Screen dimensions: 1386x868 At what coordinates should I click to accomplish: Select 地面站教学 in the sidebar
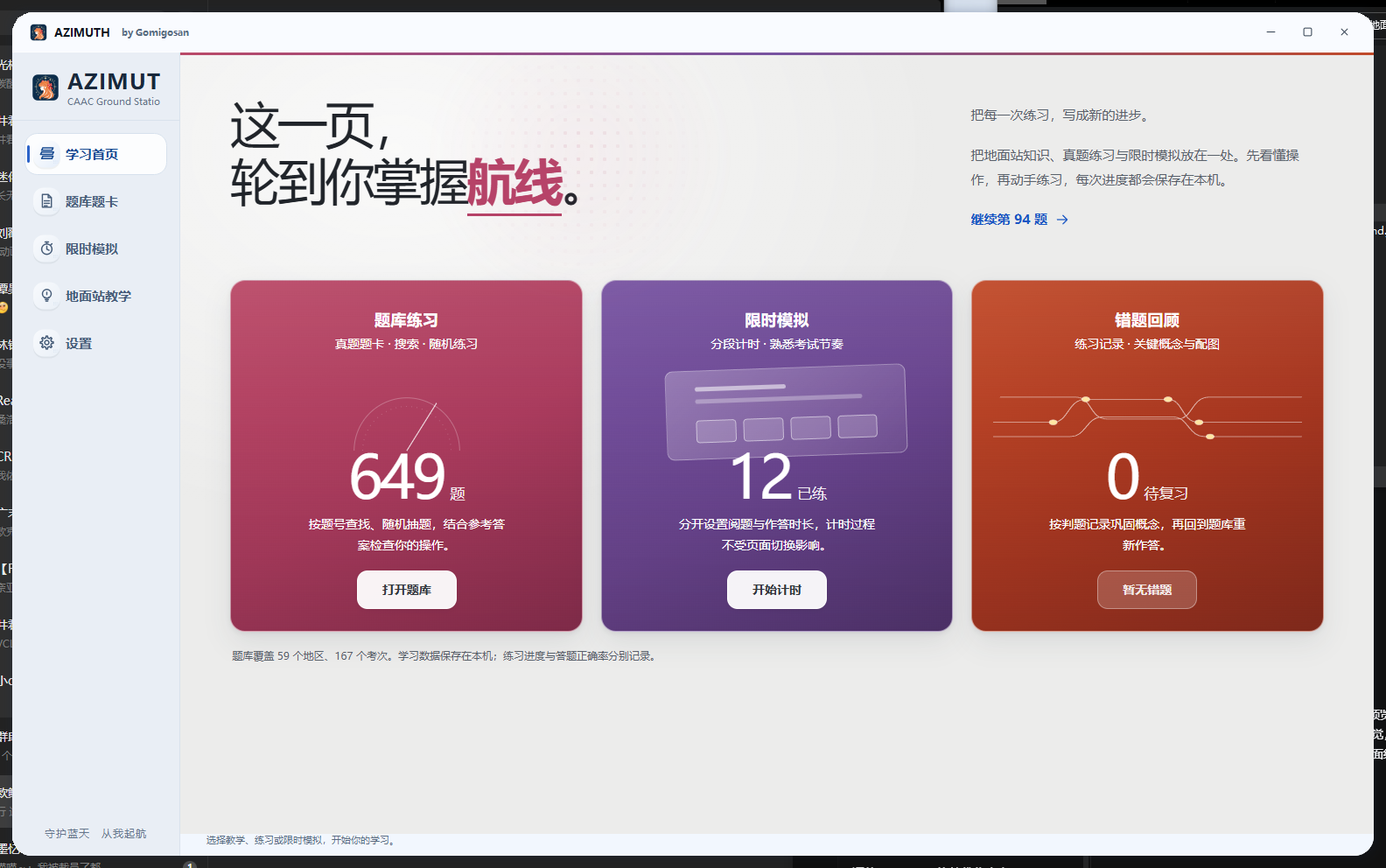(x=96, y=296)
